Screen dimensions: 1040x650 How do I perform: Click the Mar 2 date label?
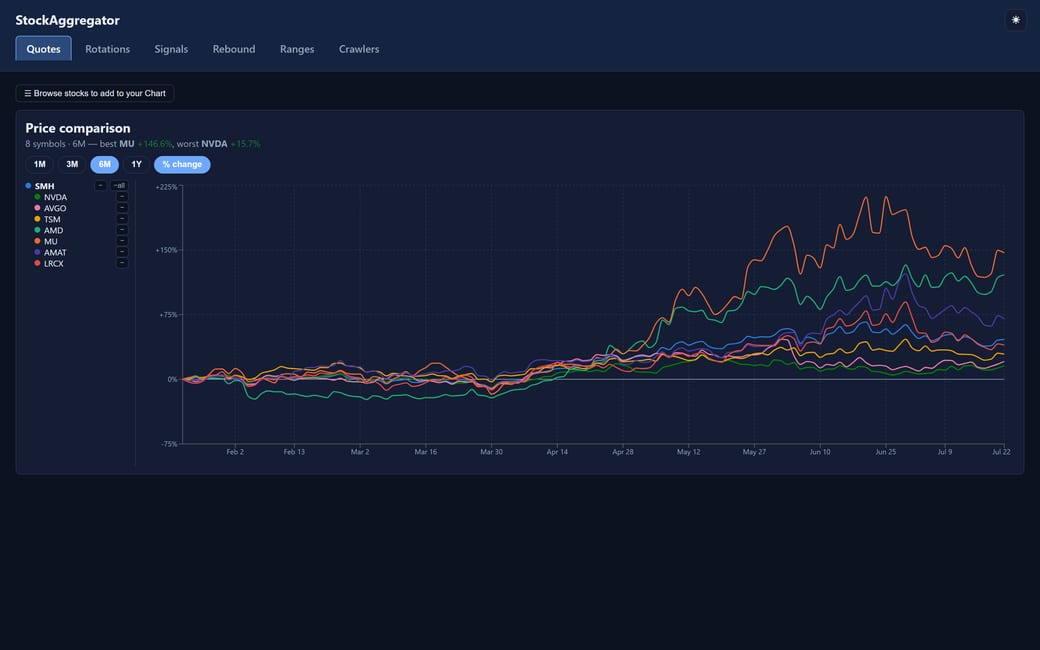(x=360, y=452)
